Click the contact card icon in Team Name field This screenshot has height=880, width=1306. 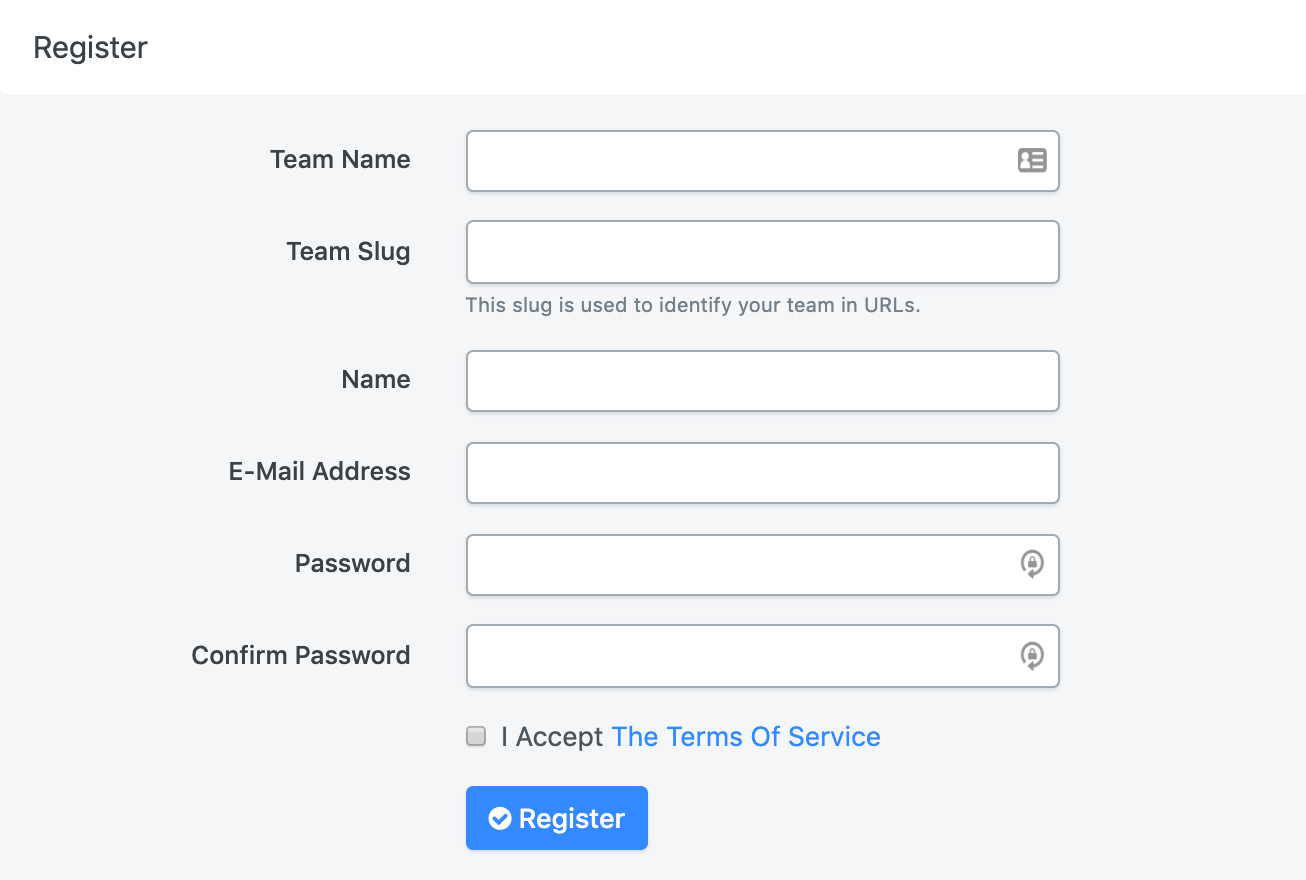click(1032, 160)
